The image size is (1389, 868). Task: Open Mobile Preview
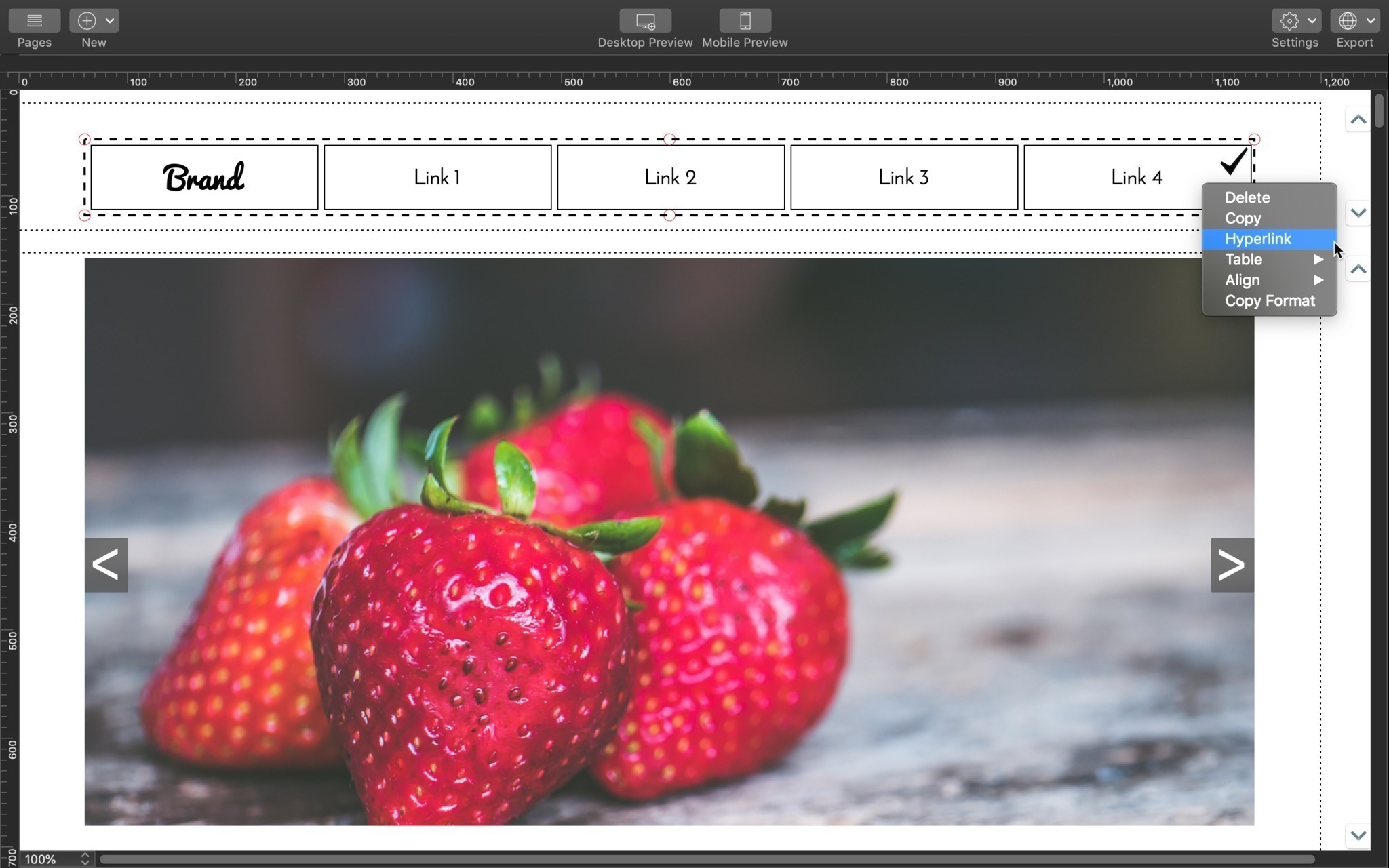pos(745,21)
